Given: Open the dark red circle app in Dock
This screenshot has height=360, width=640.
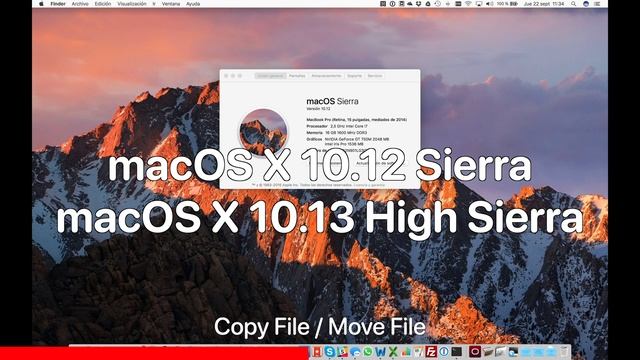Looking at the screenshot, I should (x=475, y=351).
